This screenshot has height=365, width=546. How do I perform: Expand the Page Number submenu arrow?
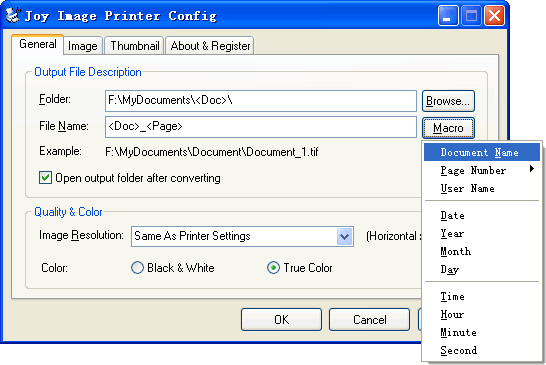click(x=532, y=169)
